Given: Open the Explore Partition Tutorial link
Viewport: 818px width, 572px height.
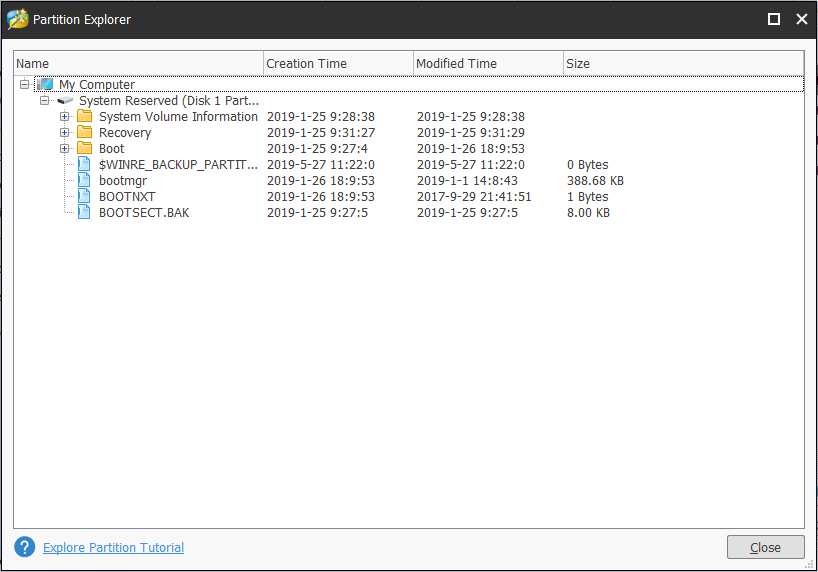Looking at the screenshot, I should pyautogui.click(x=113, y=547).
